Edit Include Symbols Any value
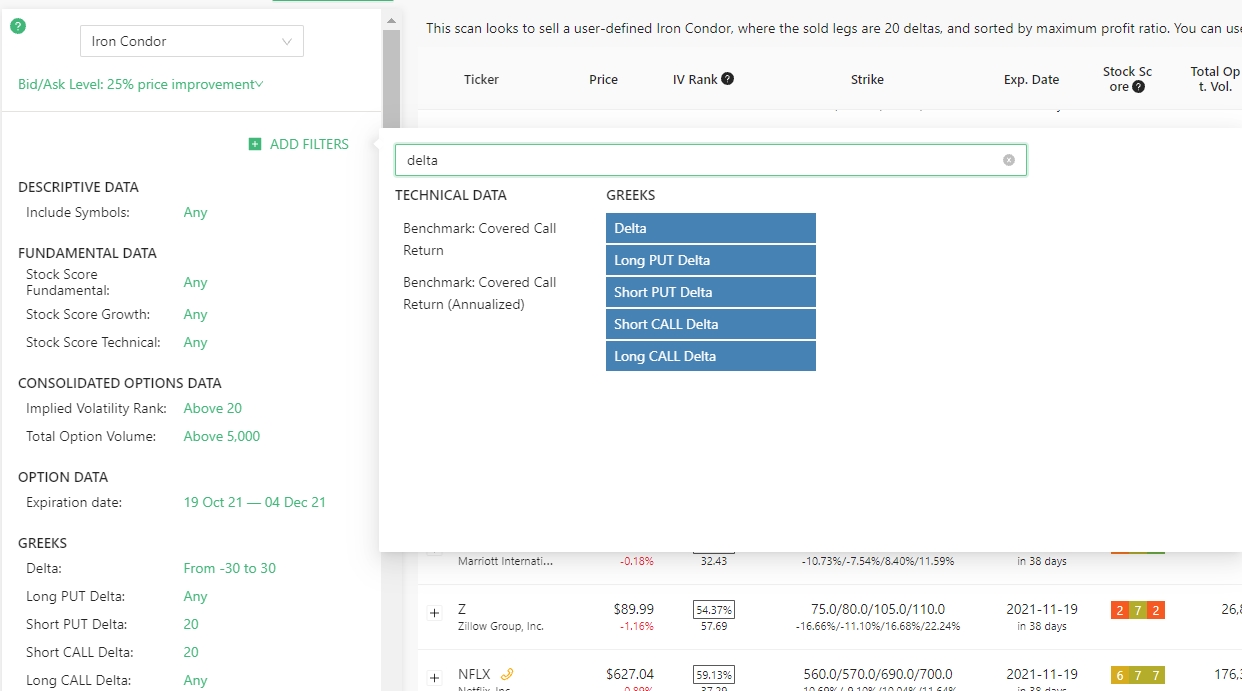This screenshot has height=691, width=1242. point(195,212)
